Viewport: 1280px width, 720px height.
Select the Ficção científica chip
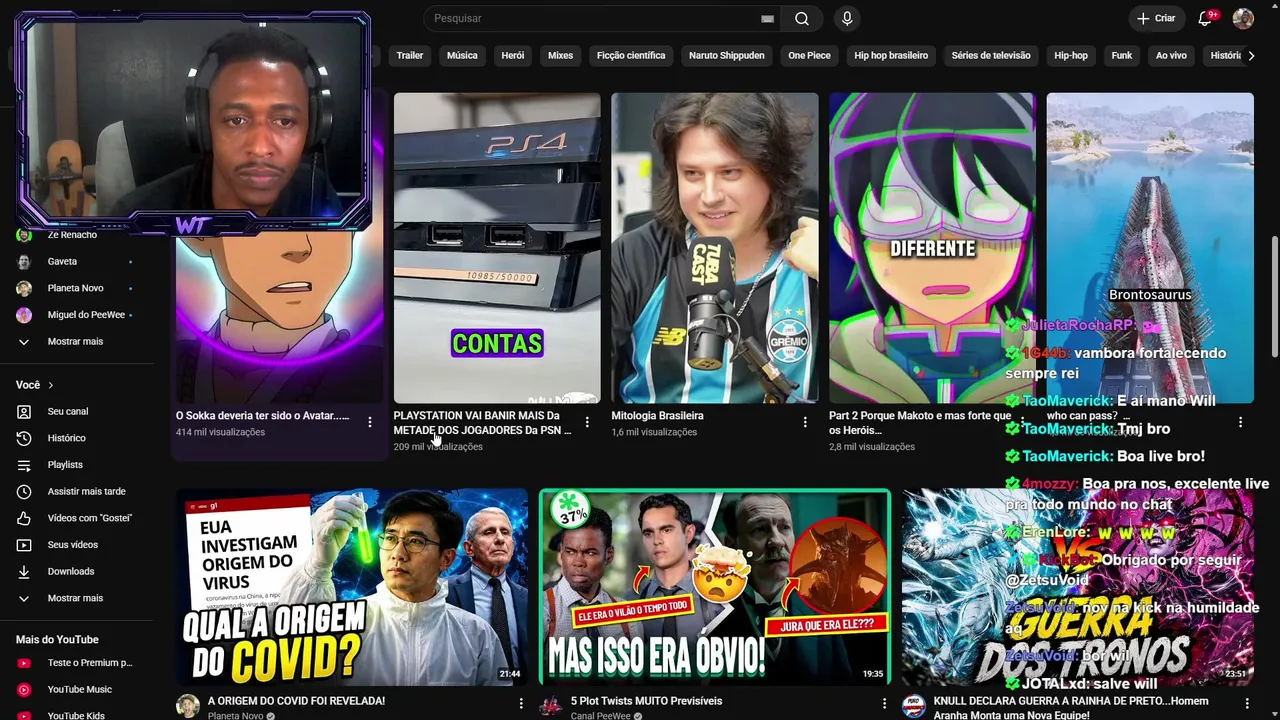pyautogui.click(x=631, y=56)
